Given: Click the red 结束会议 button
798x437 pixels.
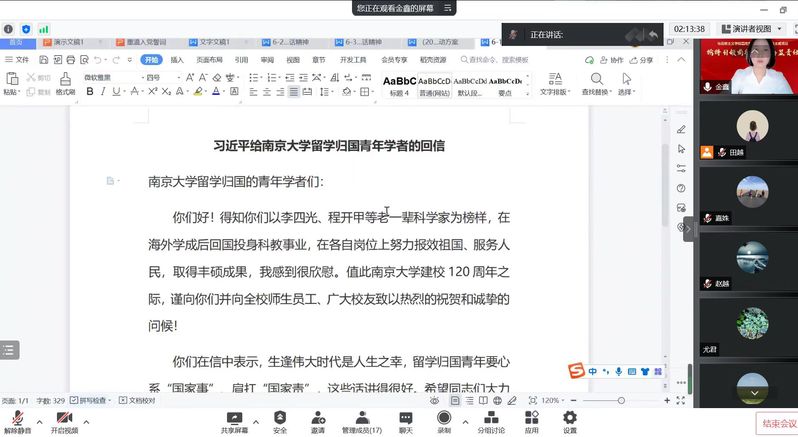Looking at the screenshot, I should 776,423.
